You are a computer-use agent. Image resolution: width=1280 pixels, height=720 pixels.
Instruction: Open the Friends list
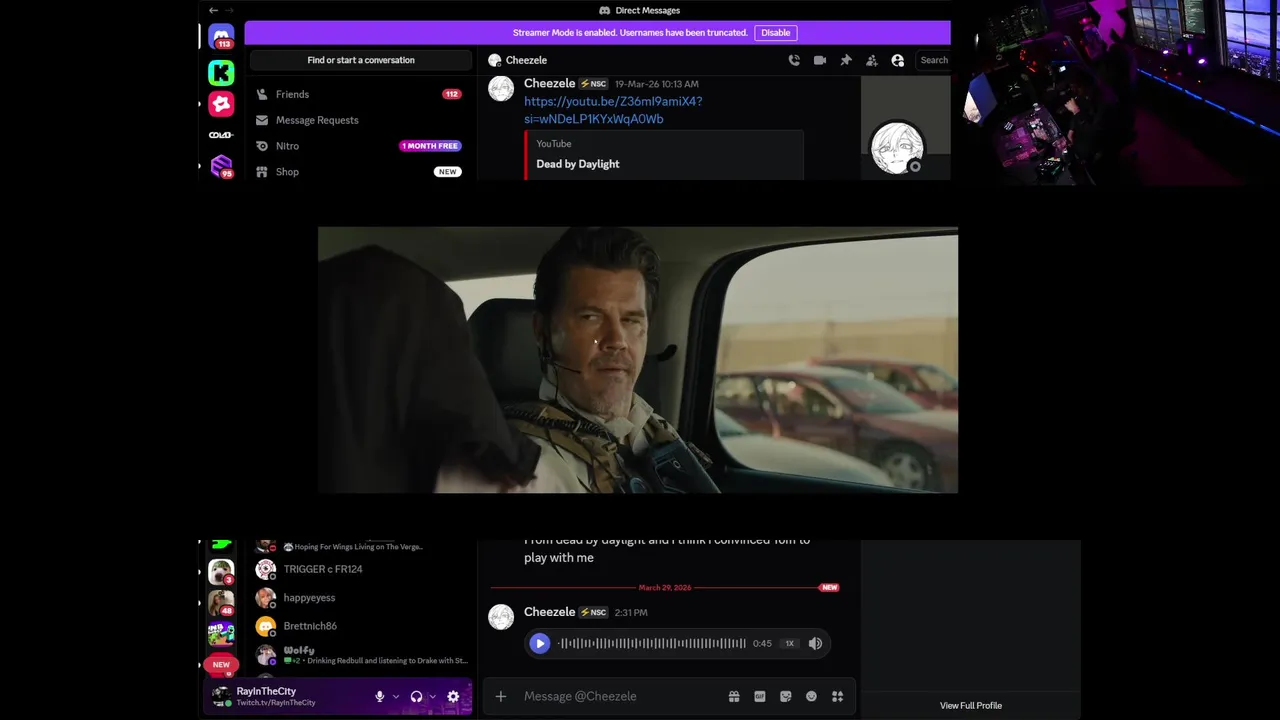pyautogui.click(x=361, y=94)
